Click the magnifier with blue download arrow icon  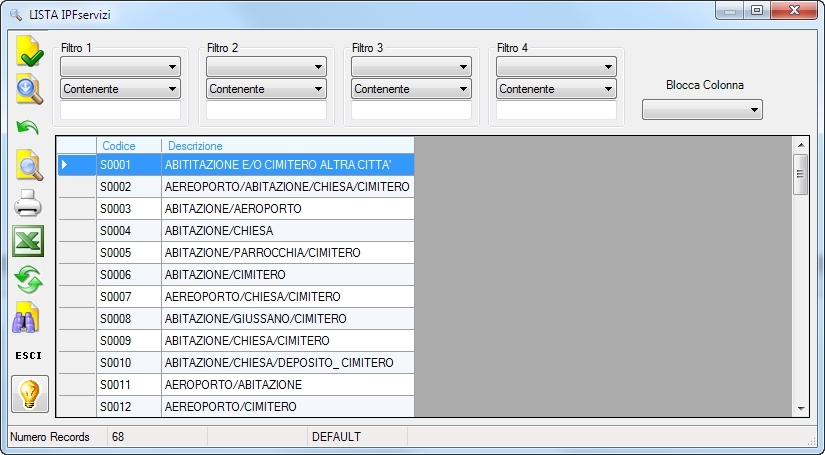[29, 89]
